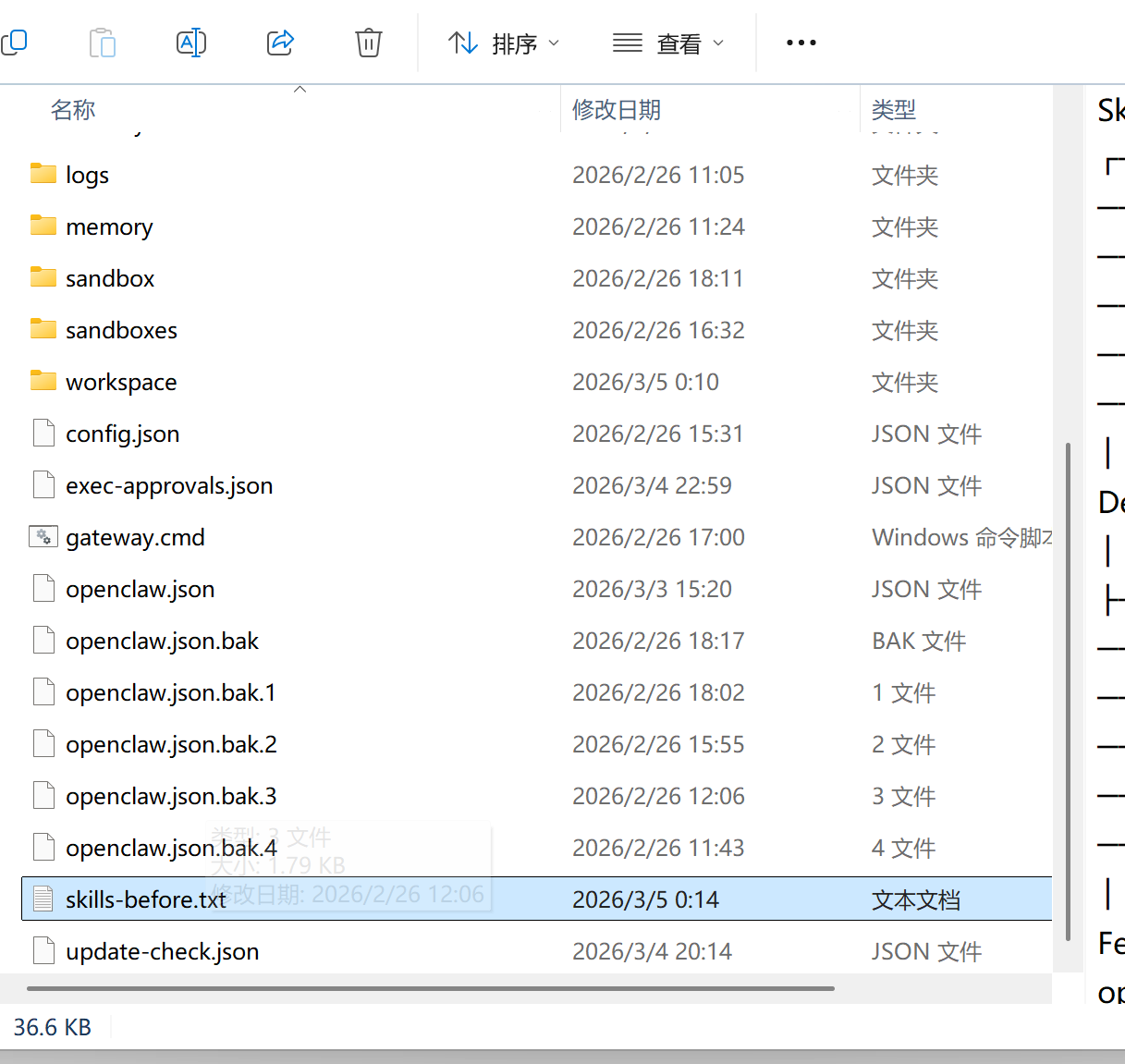Click the folder icon beside workspace
Image resolution: width=1125 pixels, height=1064 pixels.
43,381
